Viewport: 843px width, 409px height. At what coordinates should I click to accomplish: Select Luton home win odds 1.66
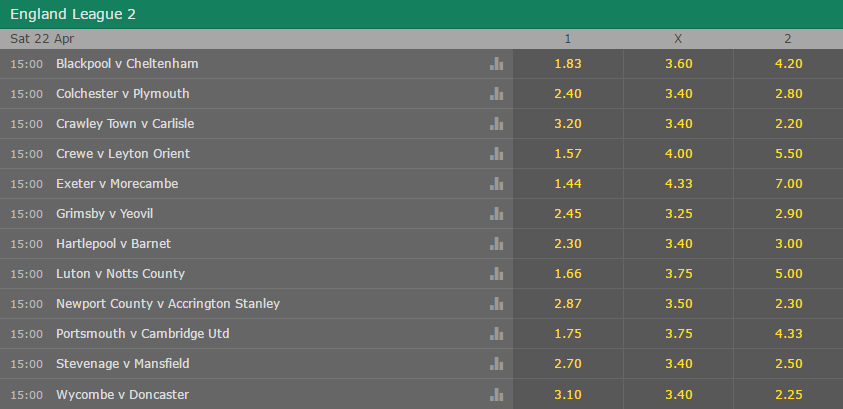pyautogui.click(x=568, y=274)
